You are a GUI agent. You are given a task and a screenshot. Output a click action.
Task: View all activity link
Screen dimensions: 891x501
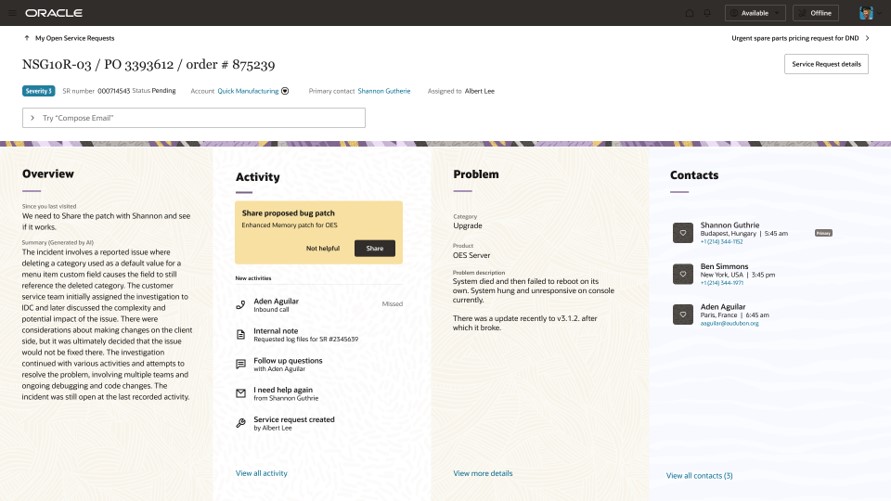click(261, 473)
